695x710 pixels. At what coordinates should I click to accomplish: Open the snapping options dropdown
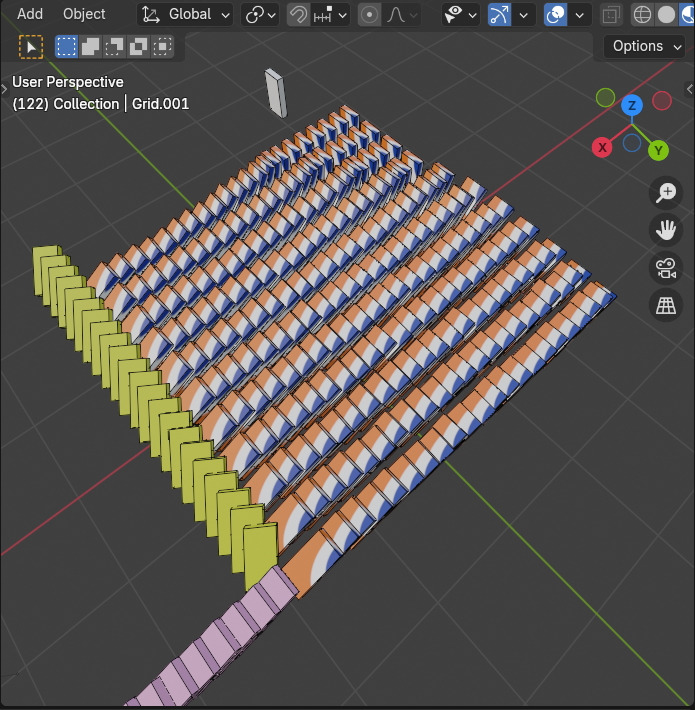[x=331, y=15]
